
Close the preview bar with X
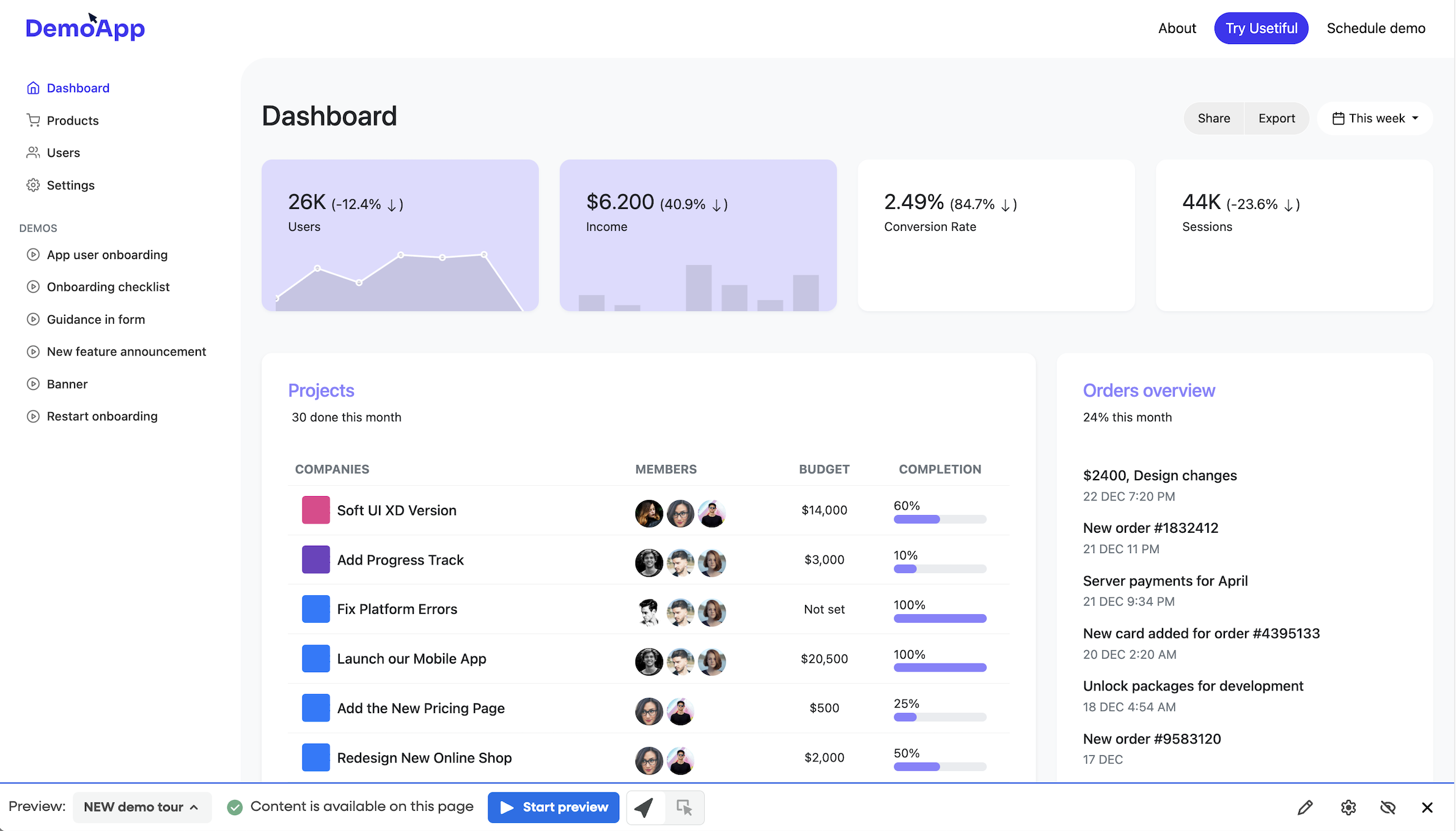(1427, 808)
